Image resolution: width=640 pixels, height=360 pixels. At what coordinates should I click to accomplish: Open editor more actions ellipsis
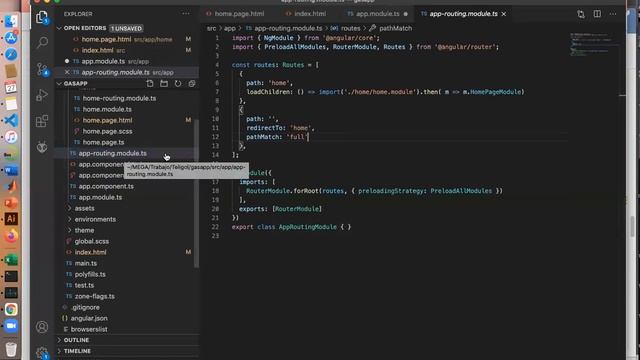(x=613, y=14)
